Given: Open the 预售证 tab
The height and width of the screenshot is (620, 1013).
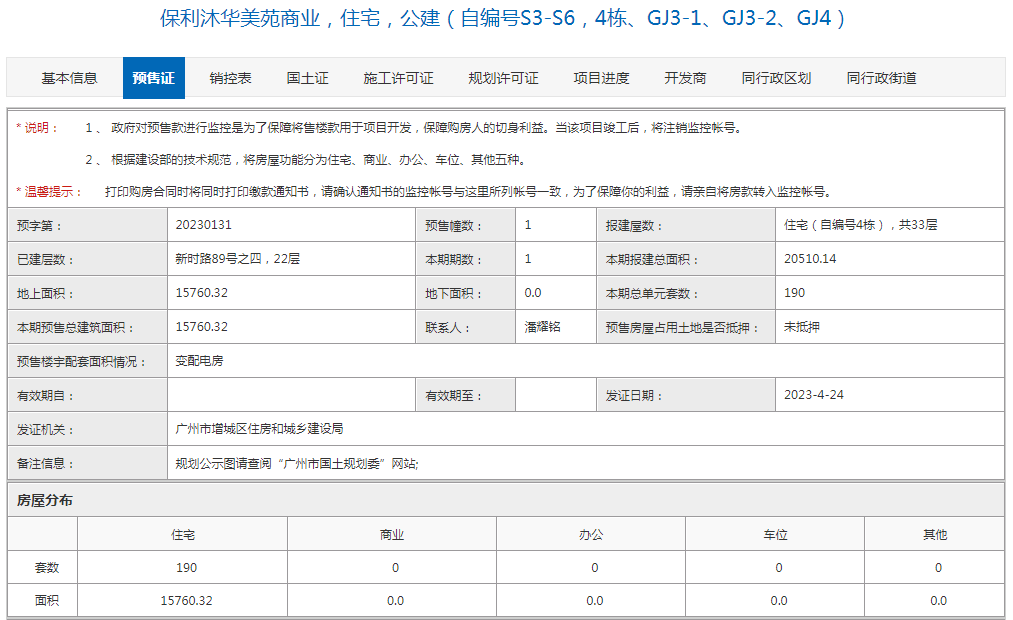Looking at the screenshot, I should (x=152, y=77).
